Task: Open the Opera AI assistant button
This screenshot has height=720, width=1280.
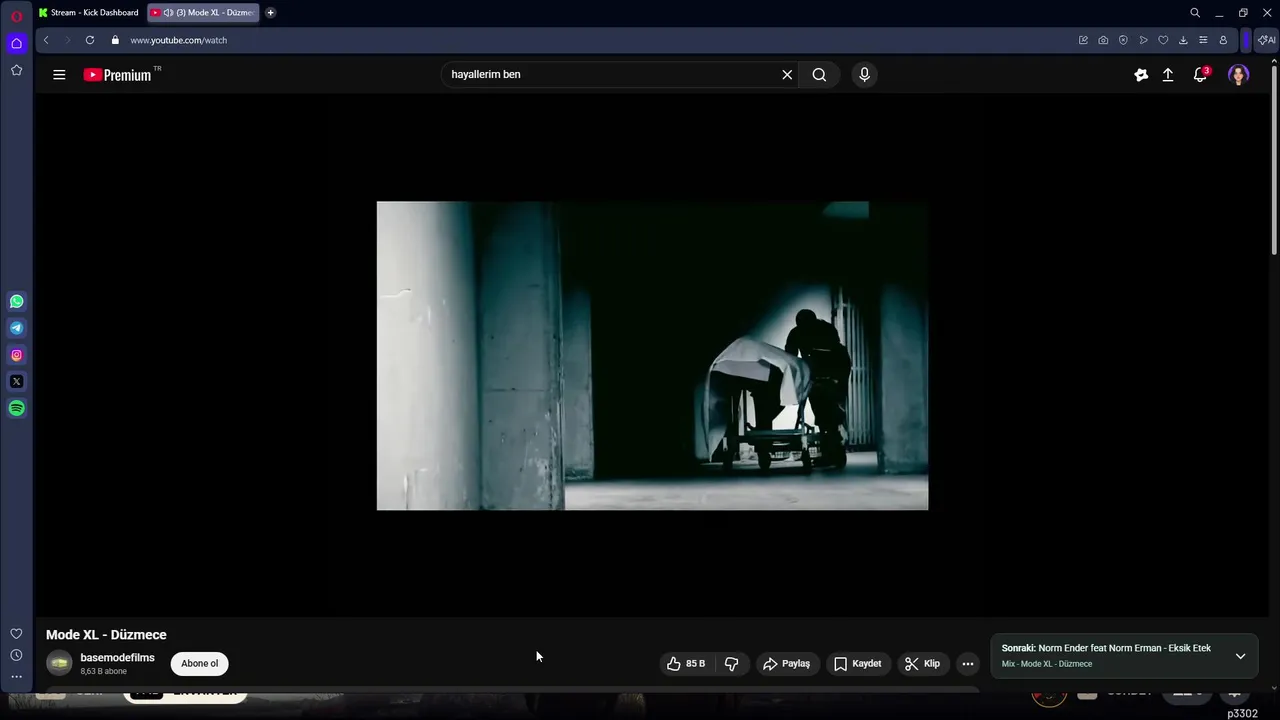Action: [1266, 40]
